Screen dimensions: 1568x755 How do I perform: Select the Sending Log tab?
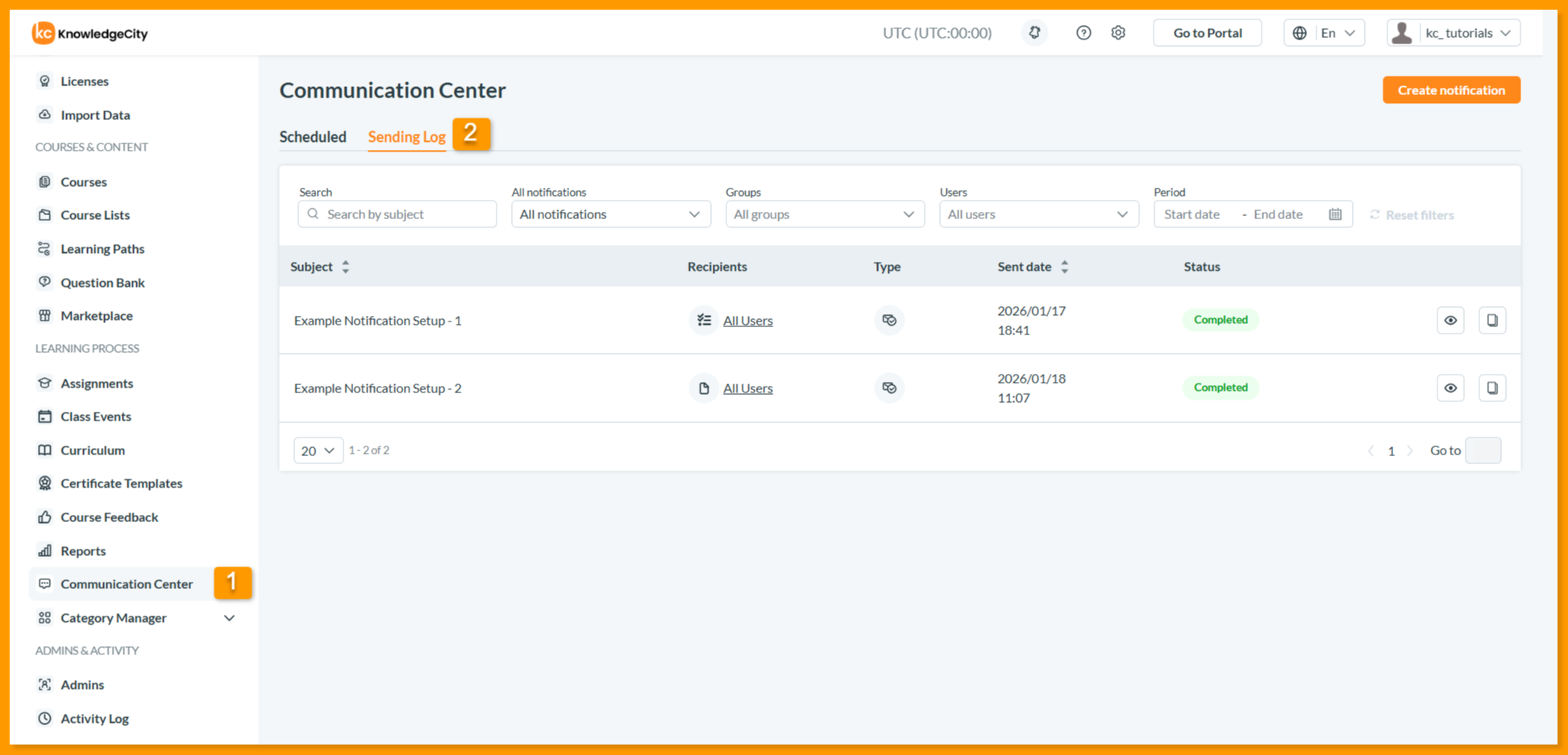pos(407,137)
